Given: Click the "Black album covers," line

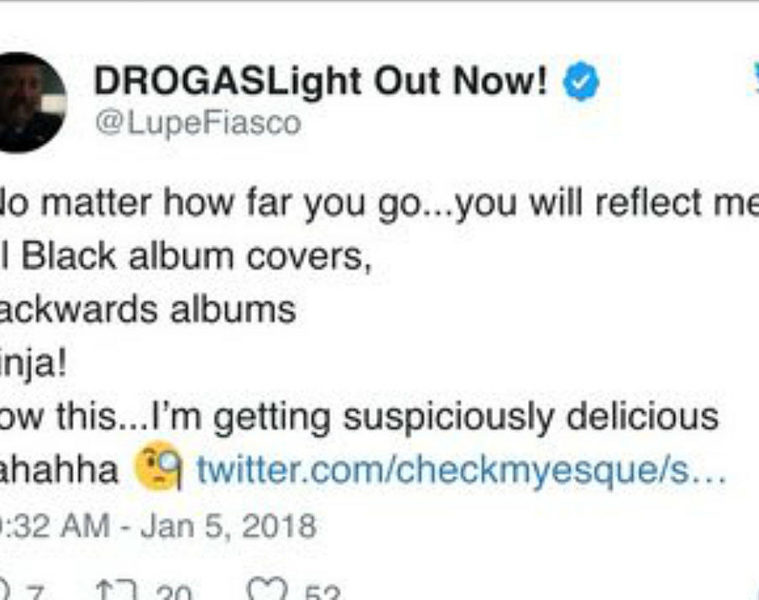Looking at the screenshot, I should coord(197,256).
